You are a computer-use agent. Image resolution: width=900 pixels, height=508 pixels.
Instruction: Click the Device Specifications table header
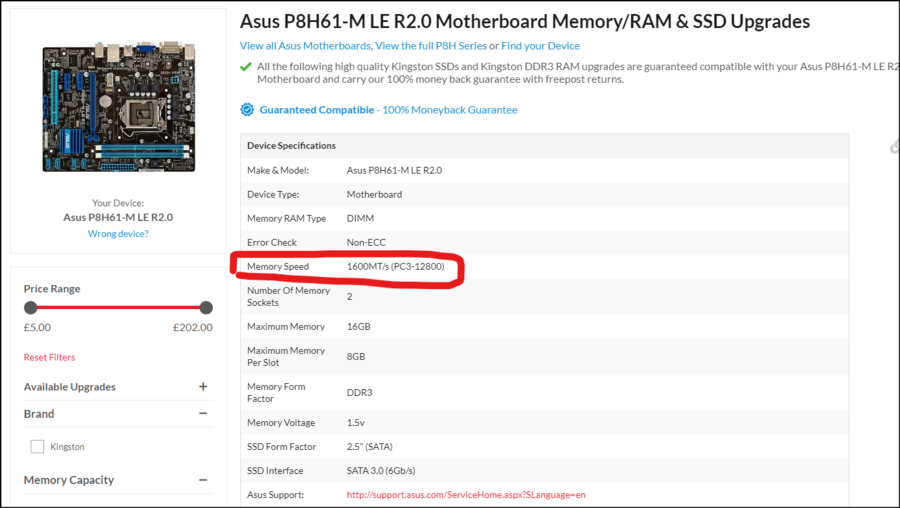pyautogui.click(x=292, y=146)
